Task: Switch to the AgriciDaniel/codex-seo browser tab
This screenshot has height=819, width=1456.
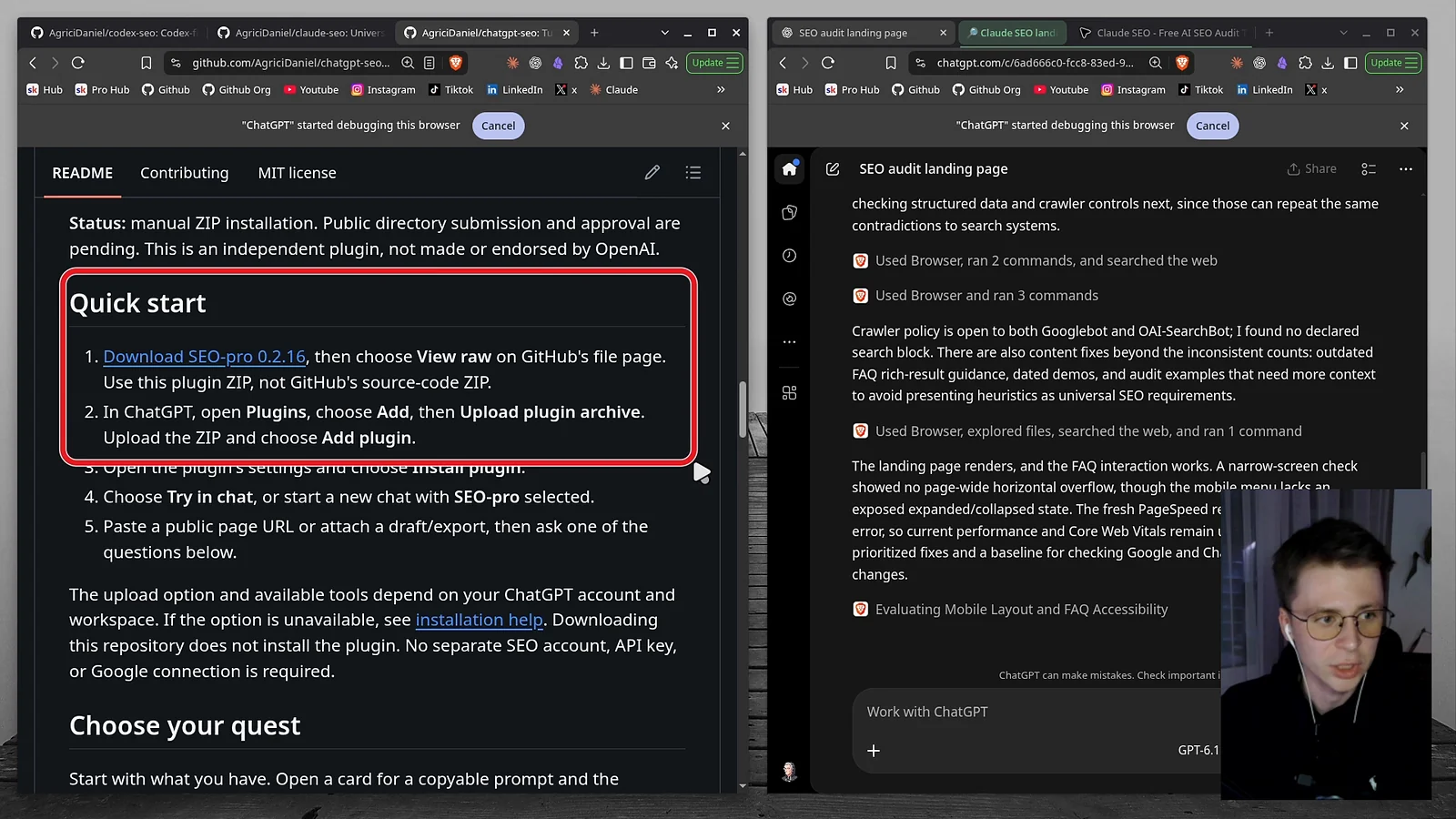Action: pos(114,33)
